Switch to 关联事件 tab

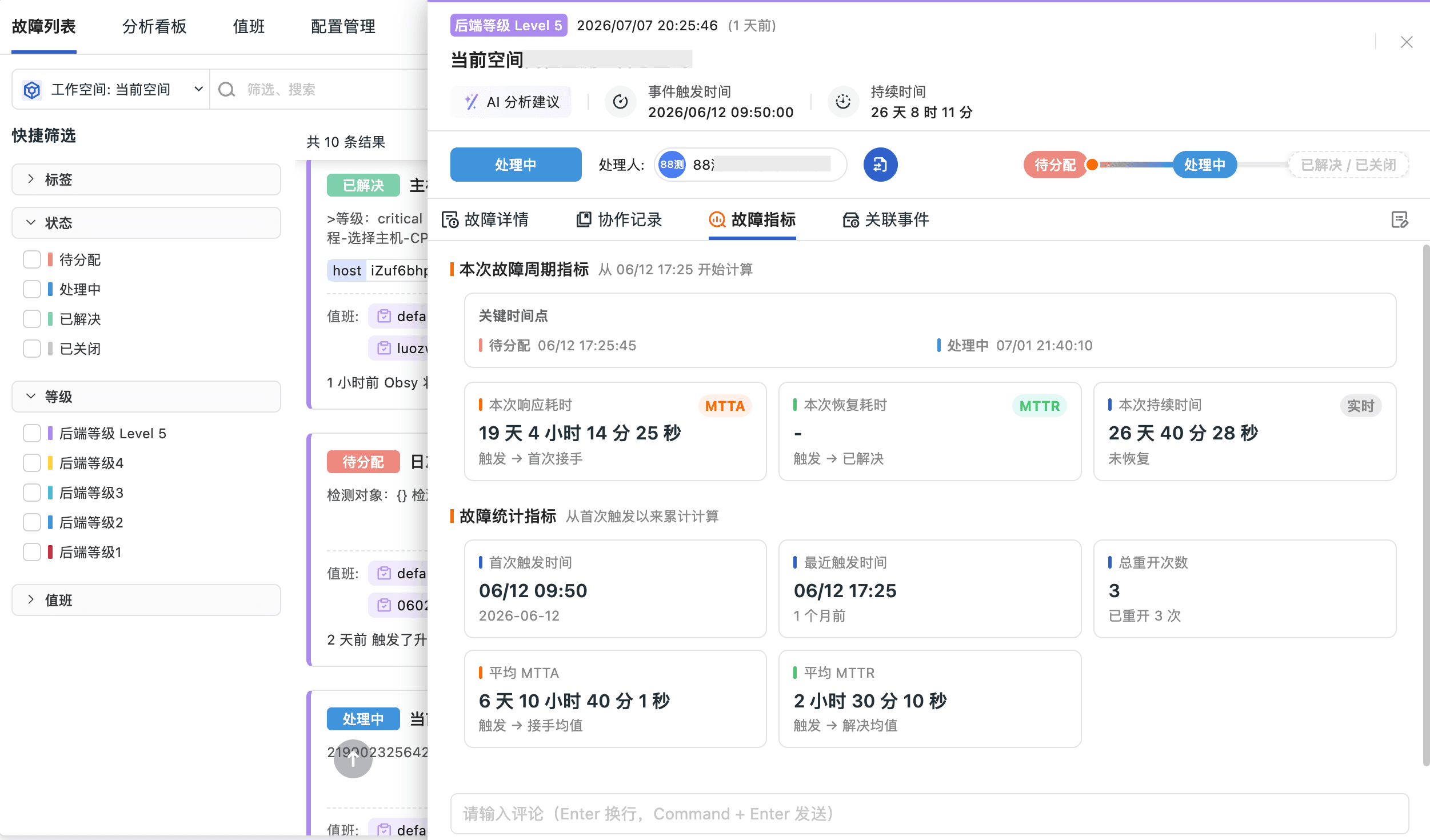pos(886,219)
